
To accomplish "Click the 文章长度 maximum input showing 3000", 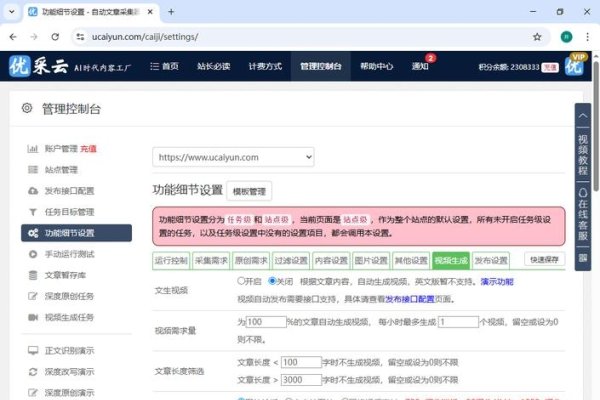I will click(301, 380).
